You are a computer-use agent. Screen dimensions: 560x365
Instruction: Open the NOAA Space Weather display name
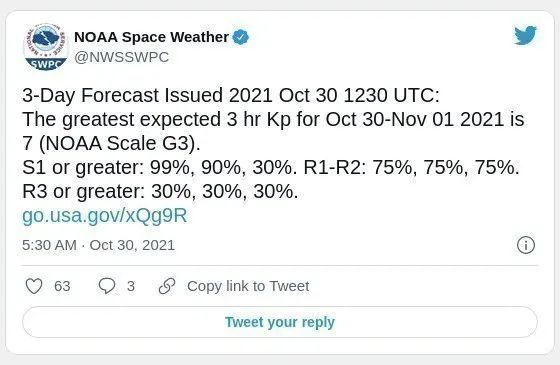pos(151,37)
